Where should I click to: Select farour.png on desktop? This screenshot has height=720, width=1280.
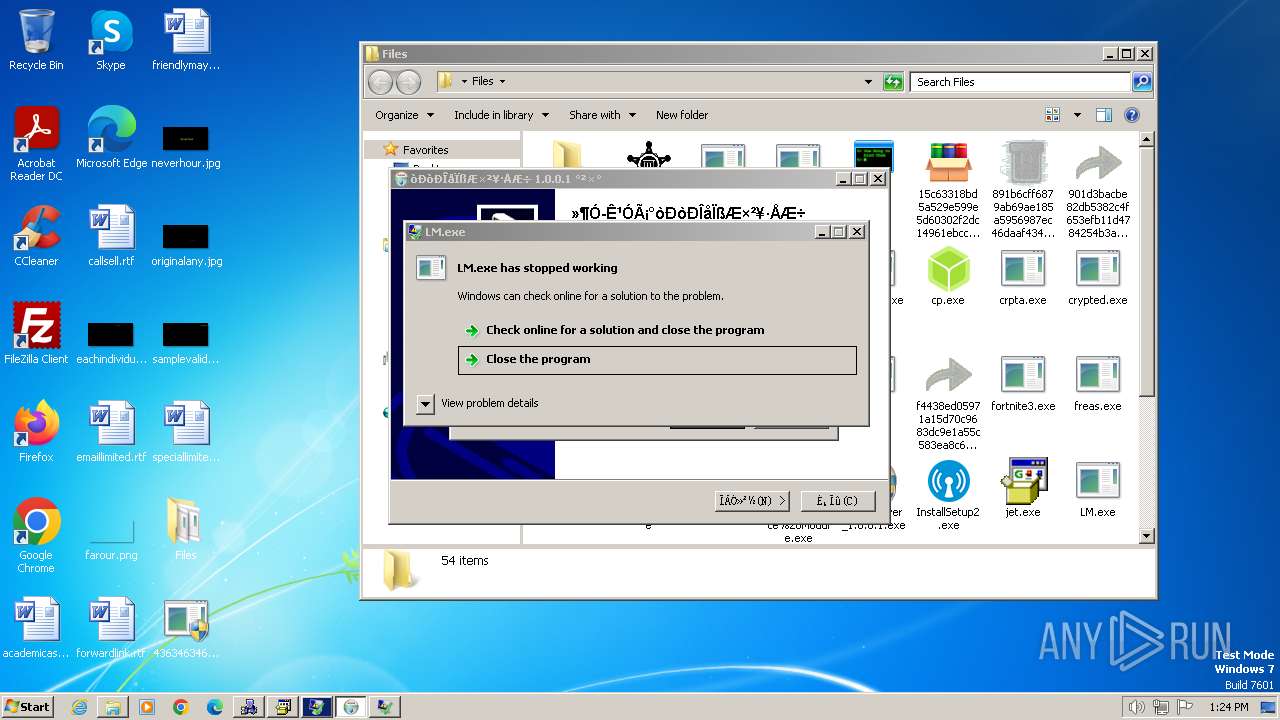click(111, 537)
